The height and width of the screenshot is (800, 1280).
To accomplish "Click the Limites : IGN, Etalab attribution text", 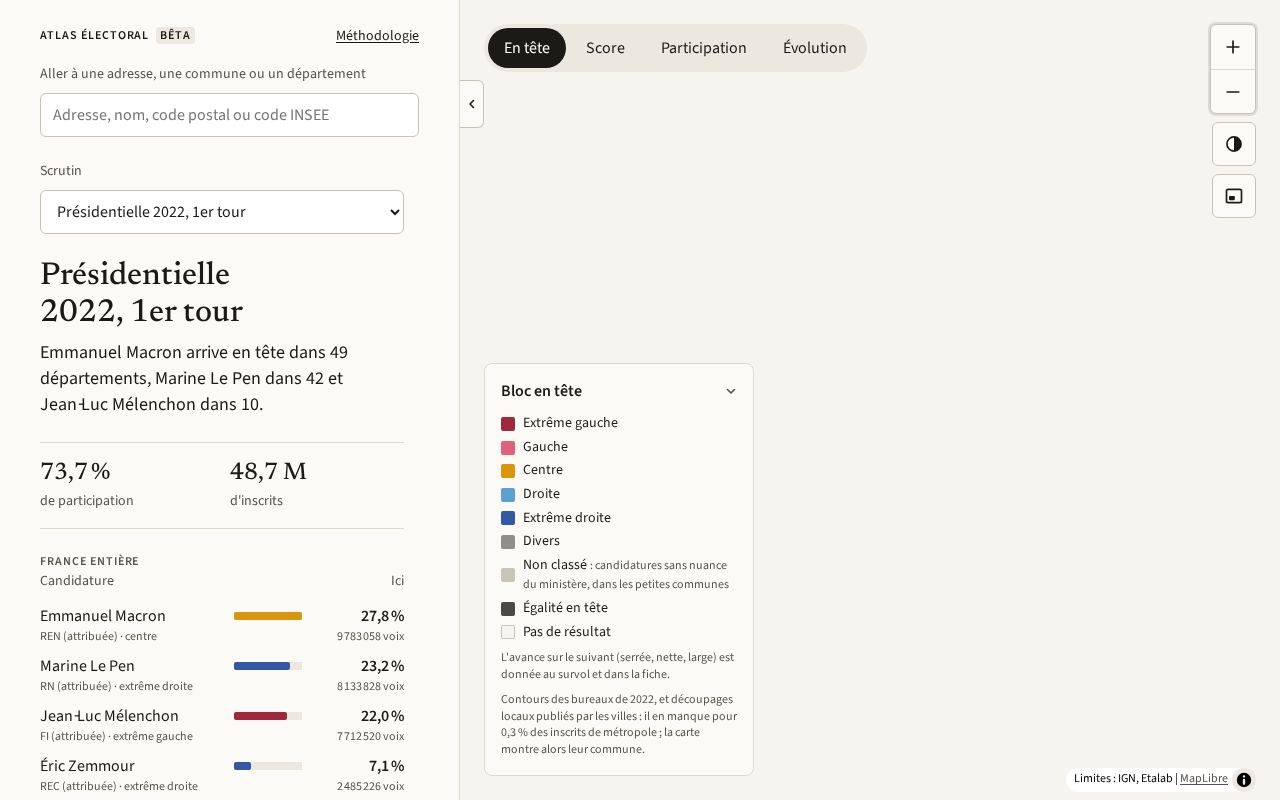I will coord(1123,778).
